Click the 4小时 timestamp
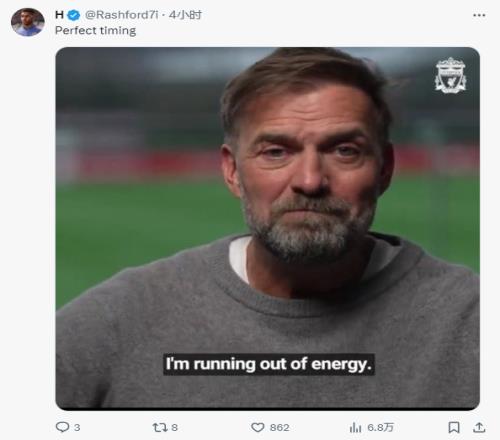The height and width of the screenshot is (440, 500). pyautogui.click(x=185, y=15)
